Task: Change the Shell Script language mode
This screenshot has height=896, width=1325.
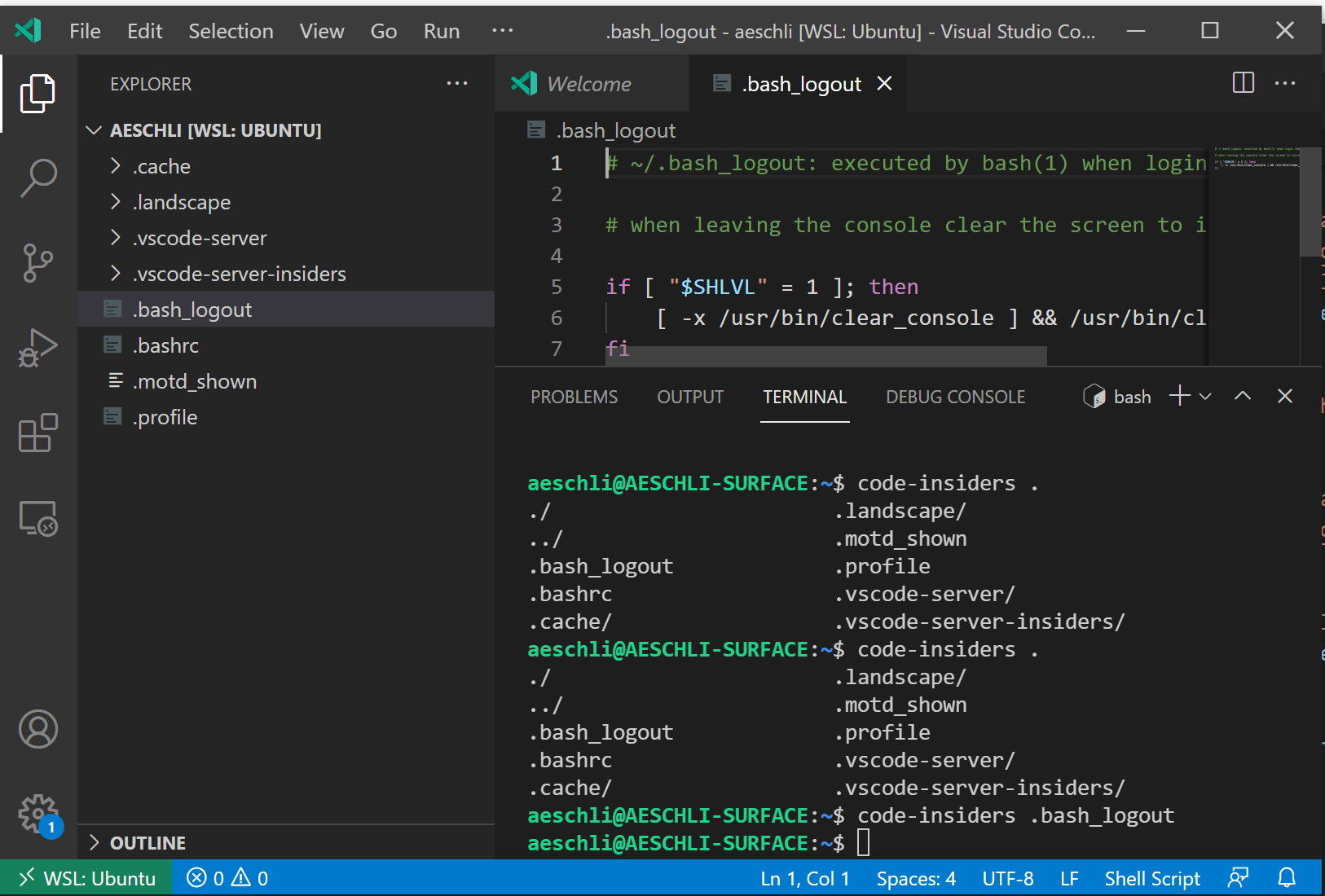Action: [1152, 878]
